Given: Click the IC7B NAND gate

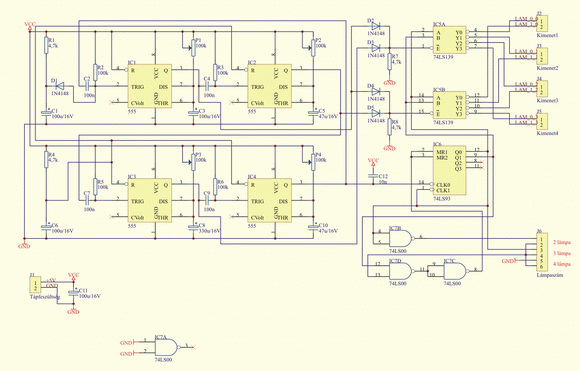Looking at the screenshot, I should pos(401,238).
